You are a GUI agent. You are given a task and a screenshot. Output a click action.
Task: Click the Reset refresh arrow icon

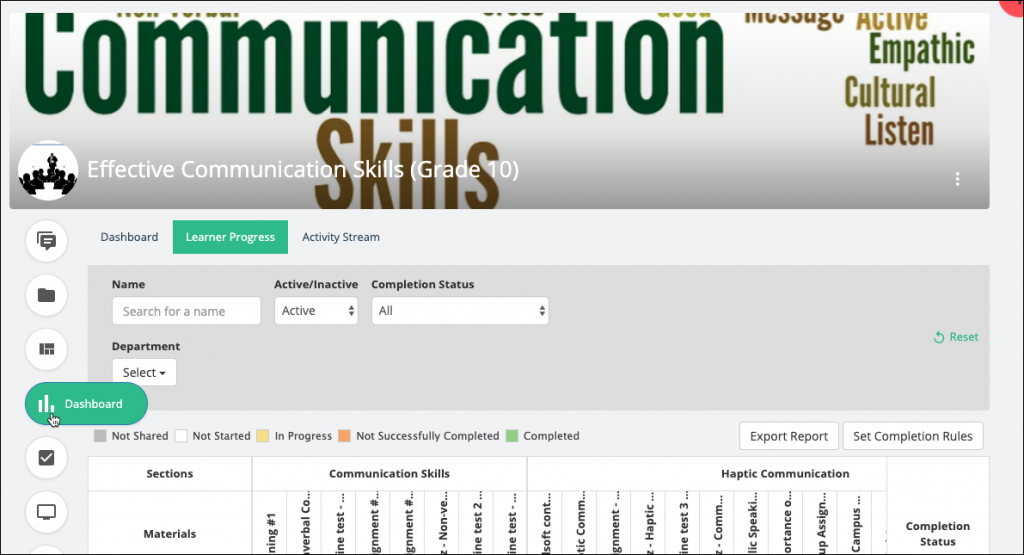tap(939, 338)
